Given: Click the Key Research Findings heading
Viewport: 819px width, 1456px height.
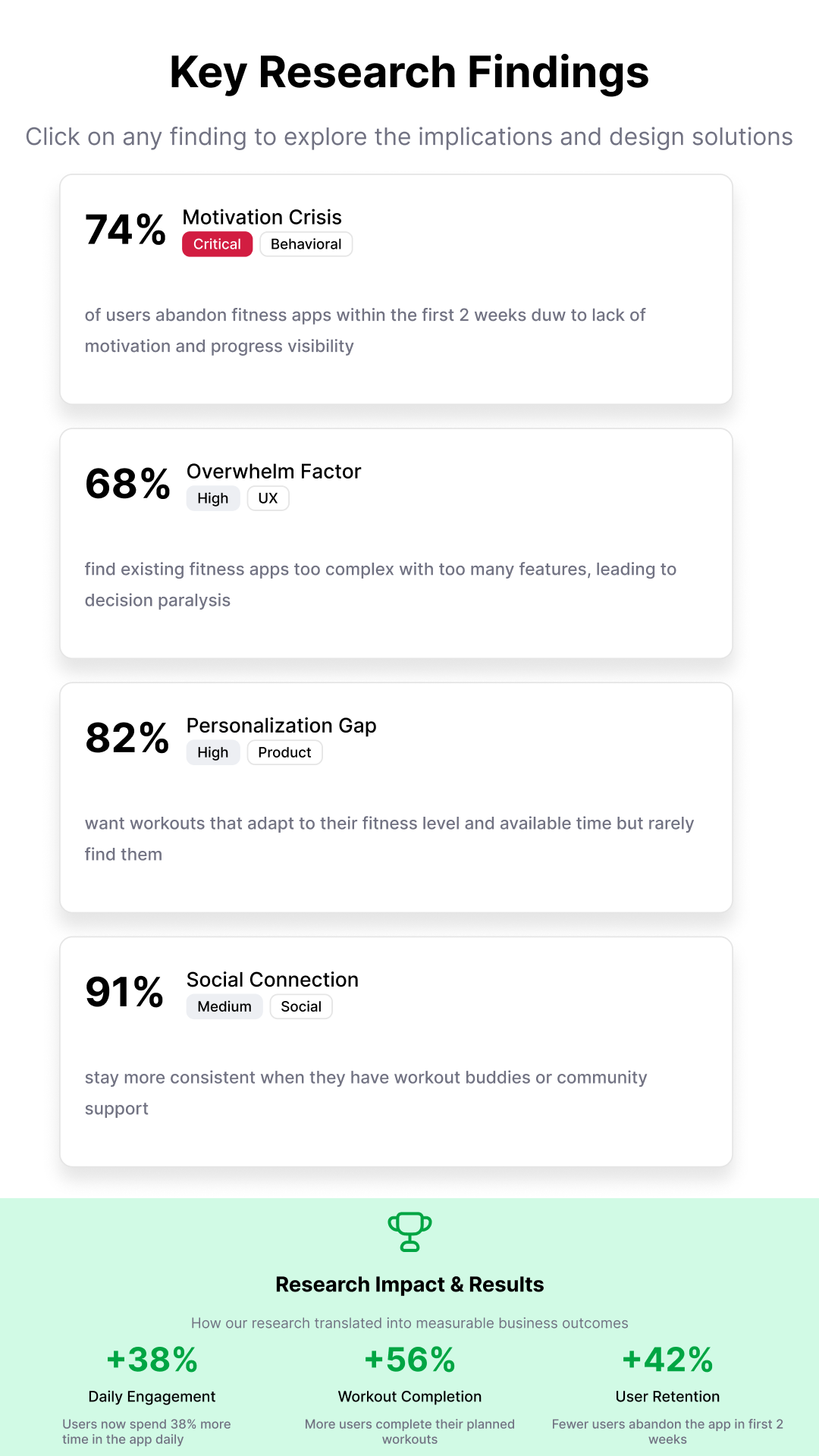Looking at the screenshot, I should tap(409, 72).
